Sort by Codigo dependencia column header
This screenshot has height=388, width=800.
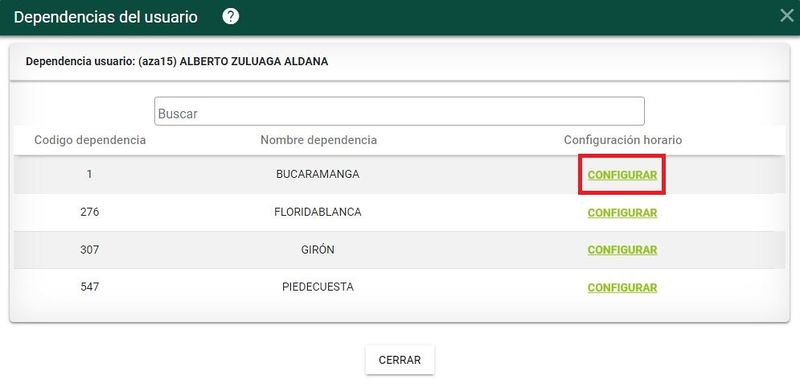point(90,140)
